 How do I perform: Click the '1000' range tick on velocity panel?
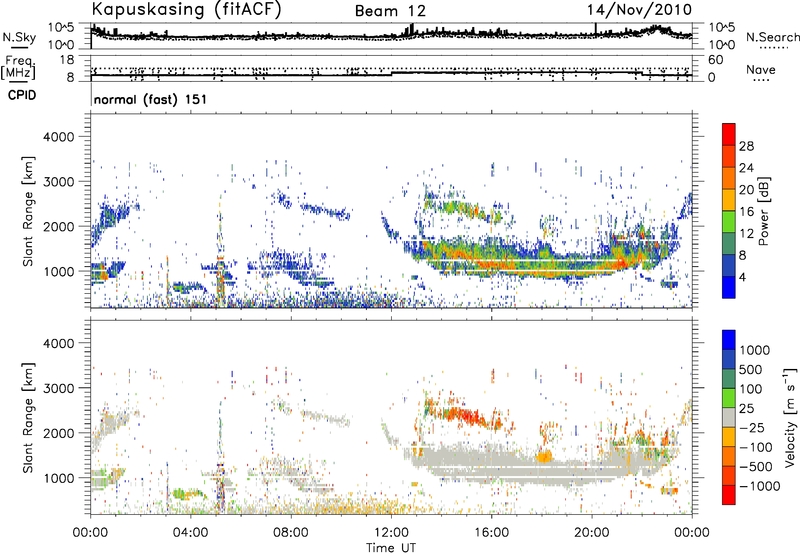[x=58, y=479]
